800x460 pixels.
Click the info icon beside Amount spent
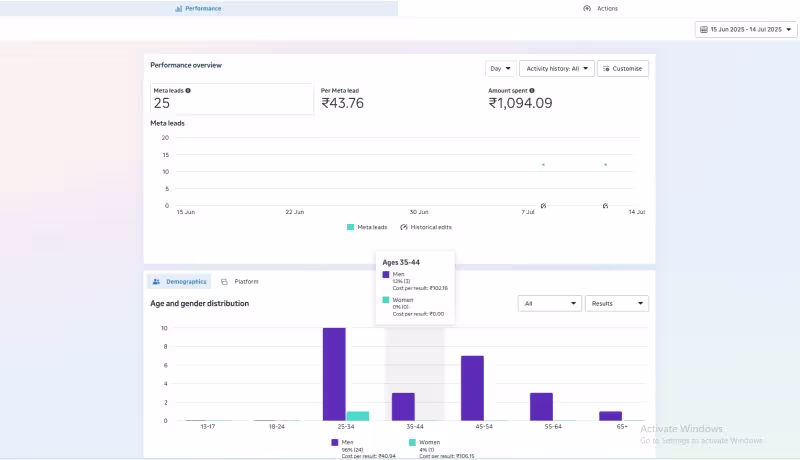tap(532, 91)
